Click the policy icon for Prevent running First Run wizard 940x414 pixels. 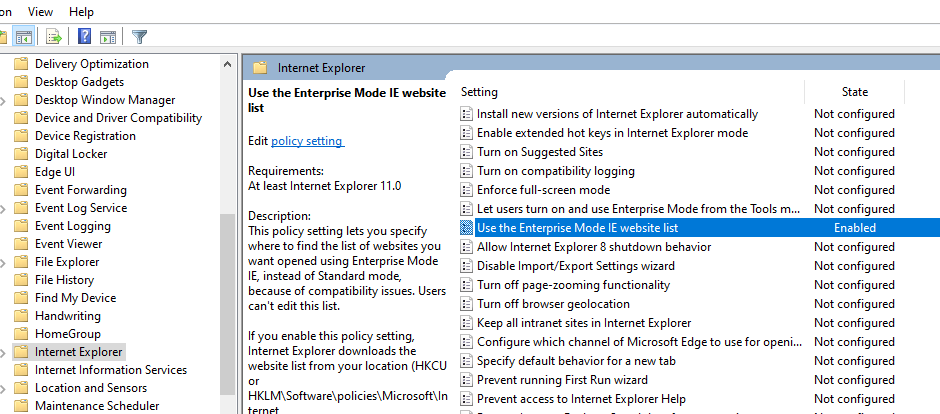[x=466, y=380]
